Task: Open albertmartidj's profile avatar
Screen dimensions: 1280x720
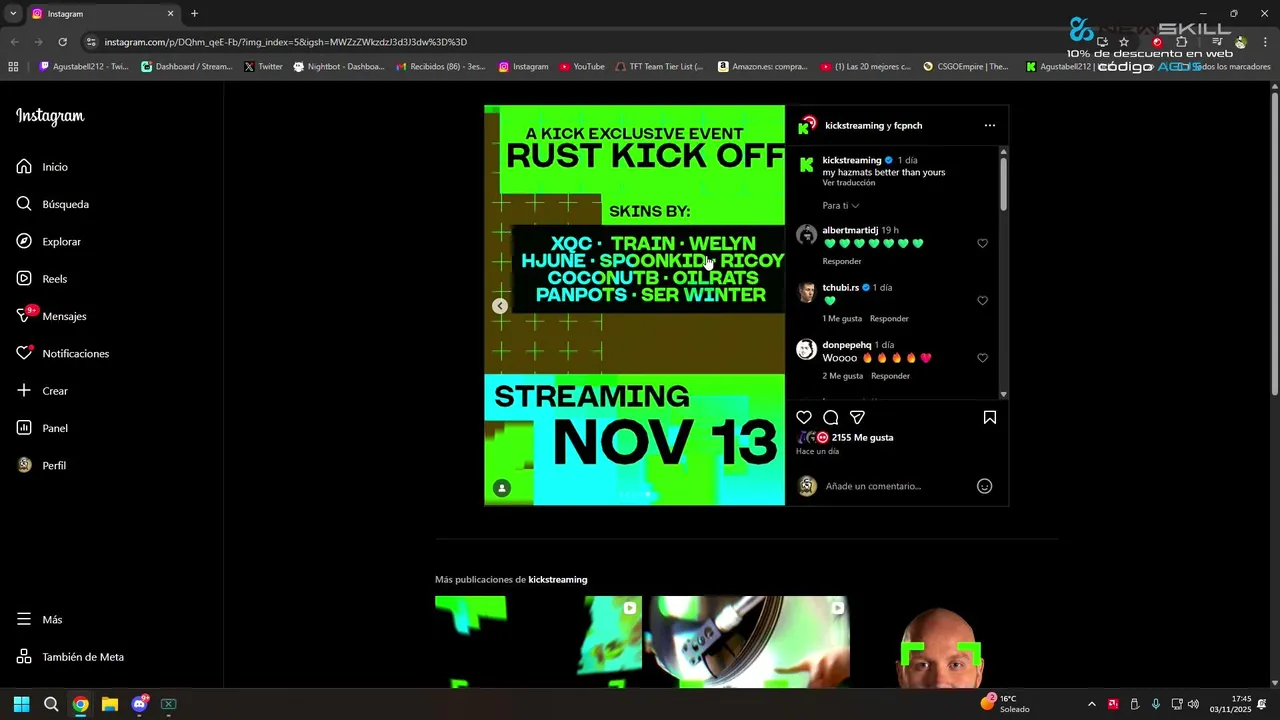Action: (x=806, y=235)
